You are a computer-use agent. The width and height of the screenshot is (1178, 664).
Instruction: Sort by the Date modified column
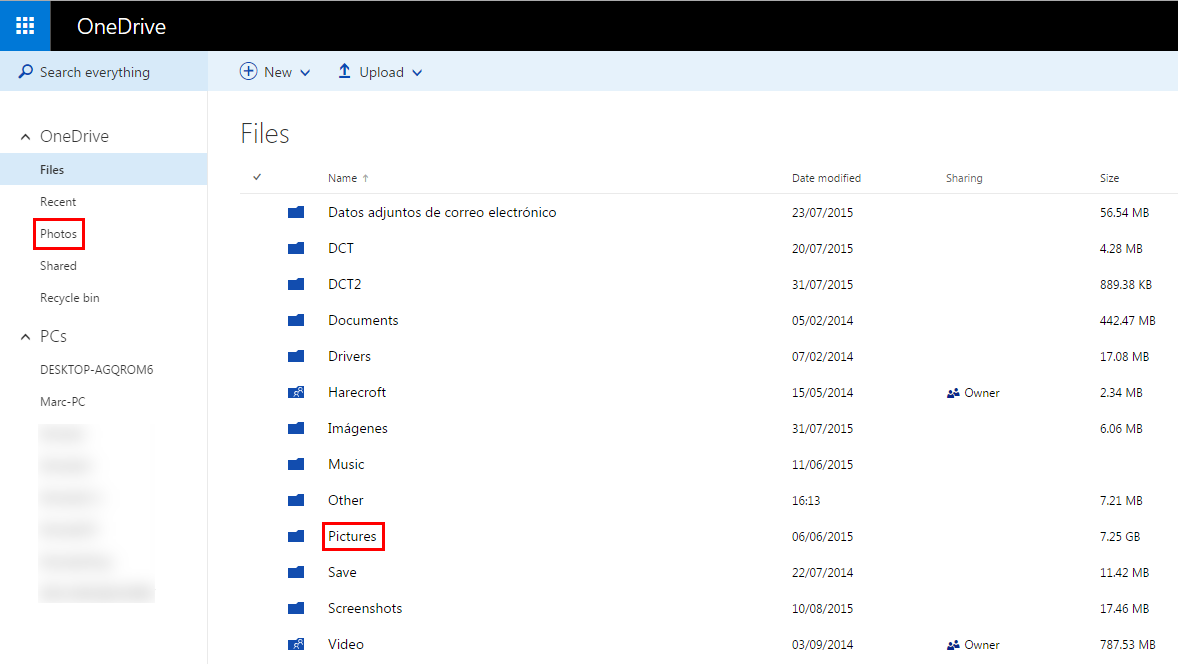pos(826,178)
